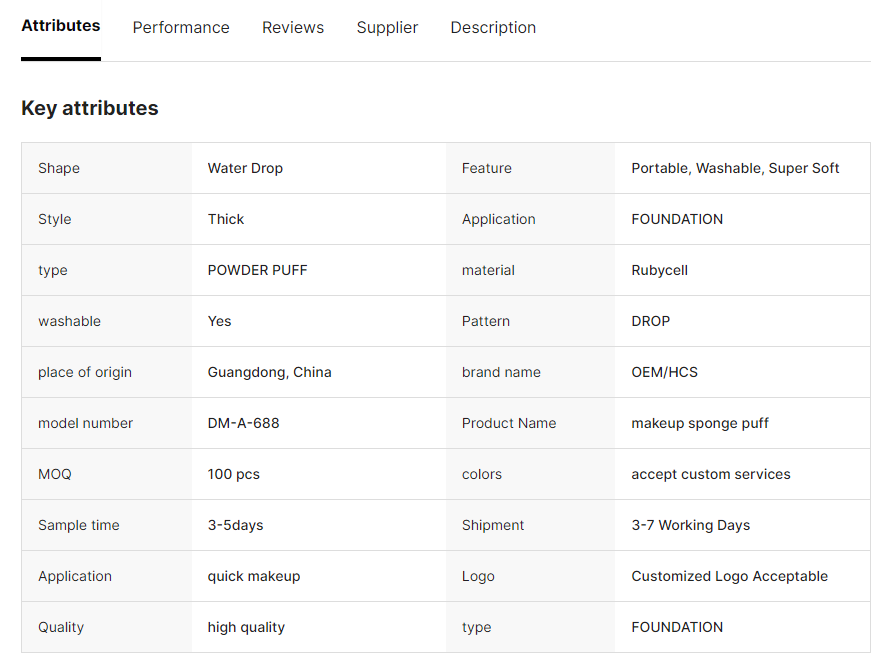Click model number DM-A-688
The height and width of the screenshot is (670, 886).
click(243, 423)
